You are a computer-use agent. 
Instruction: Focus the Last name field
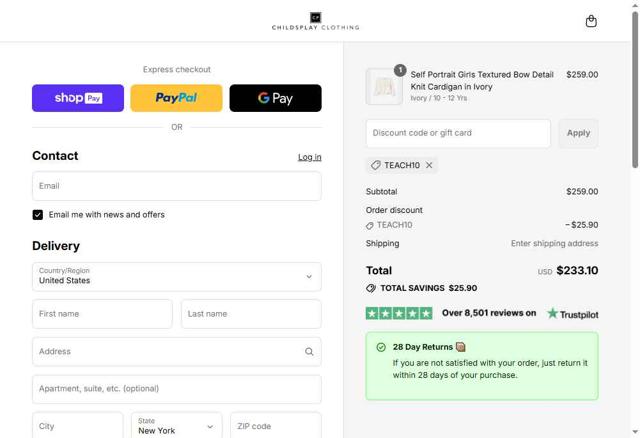[x=251, y=314]
